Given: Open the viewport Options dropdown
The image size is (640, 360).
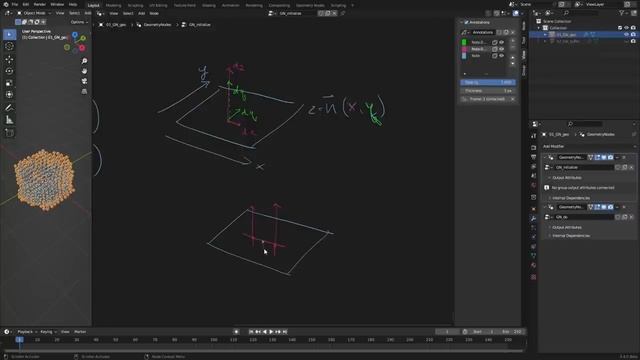Looking at the screenshot, I should click(79, 22).
